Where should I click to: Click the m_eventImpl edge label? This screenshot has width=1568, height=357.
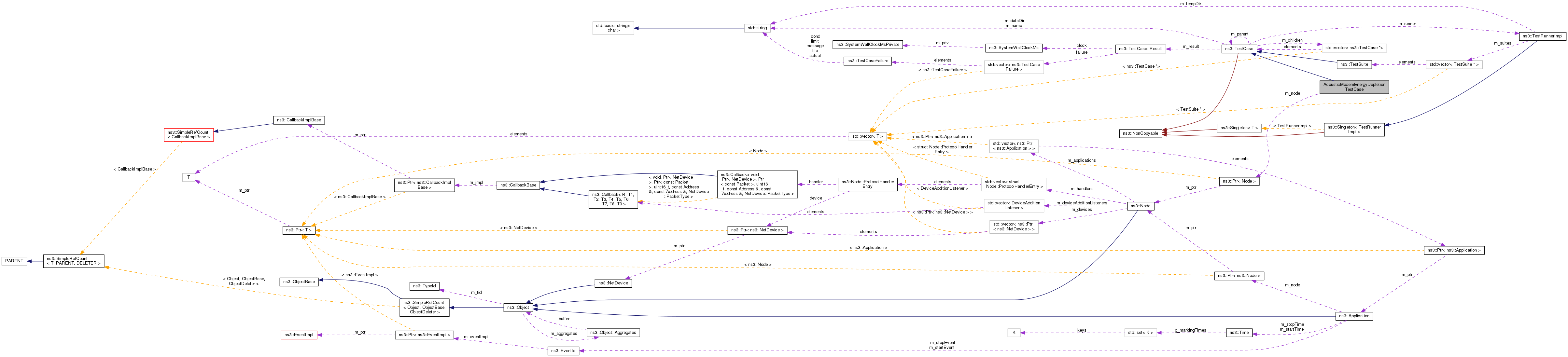coord(476,337)
